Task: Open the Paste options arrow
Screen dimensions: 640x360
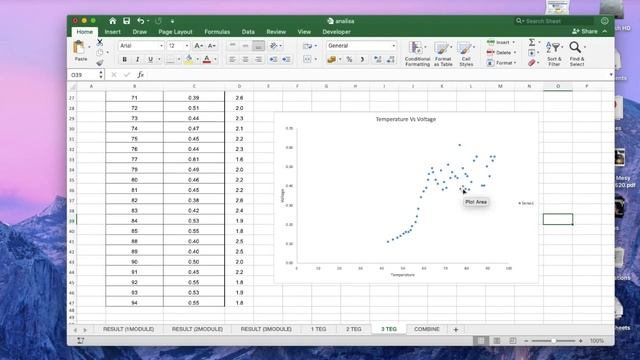Action: [x=89, y=47]
